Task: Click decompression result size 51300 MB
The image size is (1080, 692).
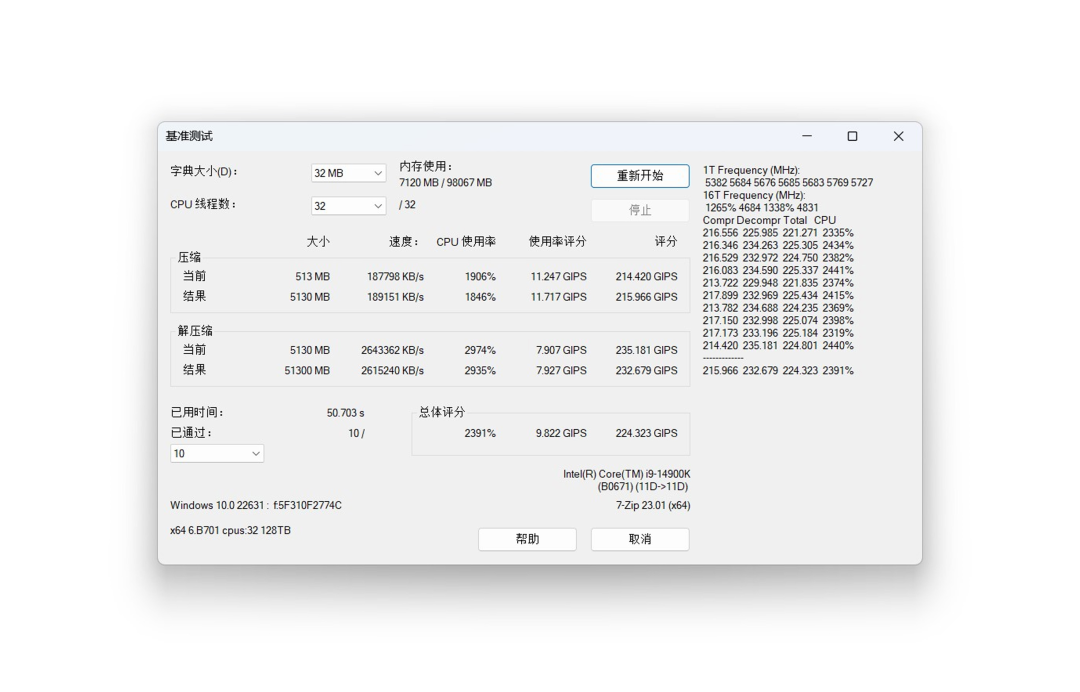Action: click(307, 370)
